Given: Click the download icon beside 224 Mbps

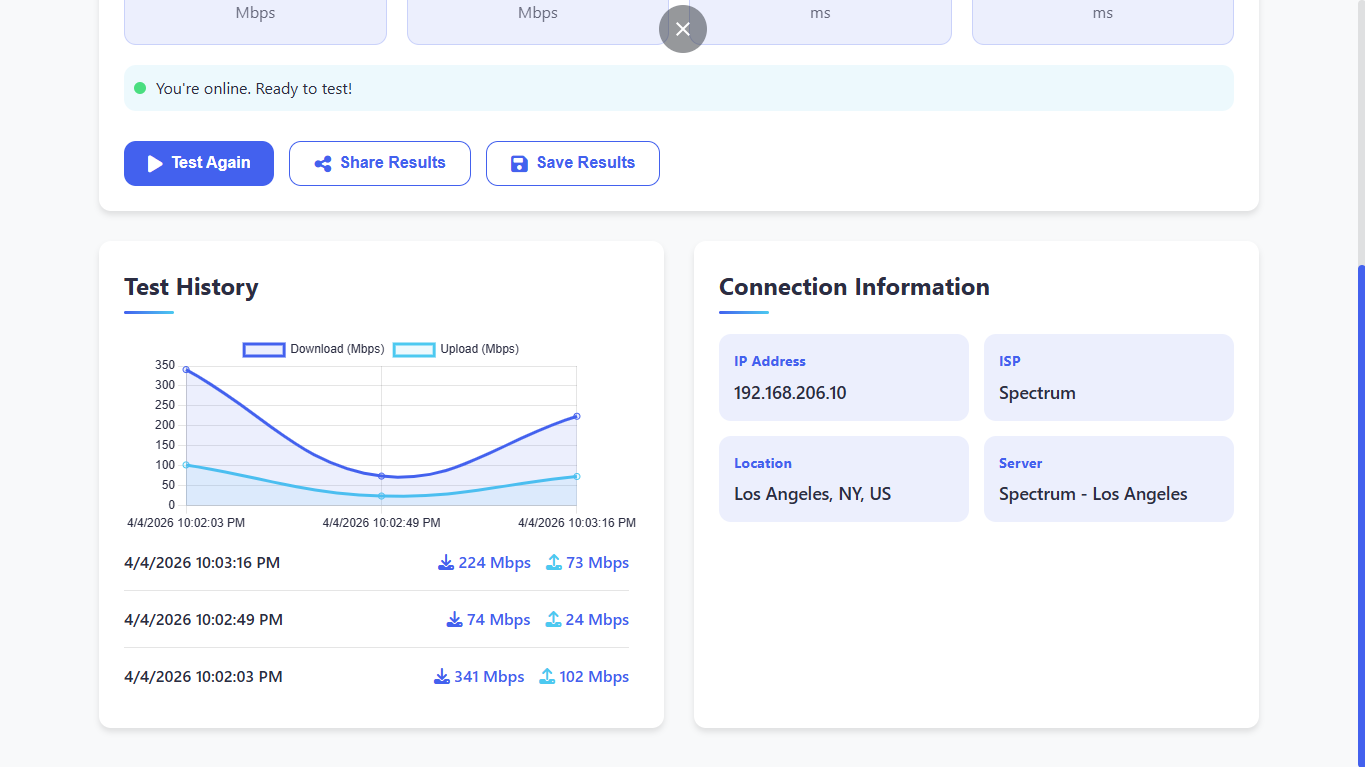Looking at the screenshot, I should [x=446, y=563].
